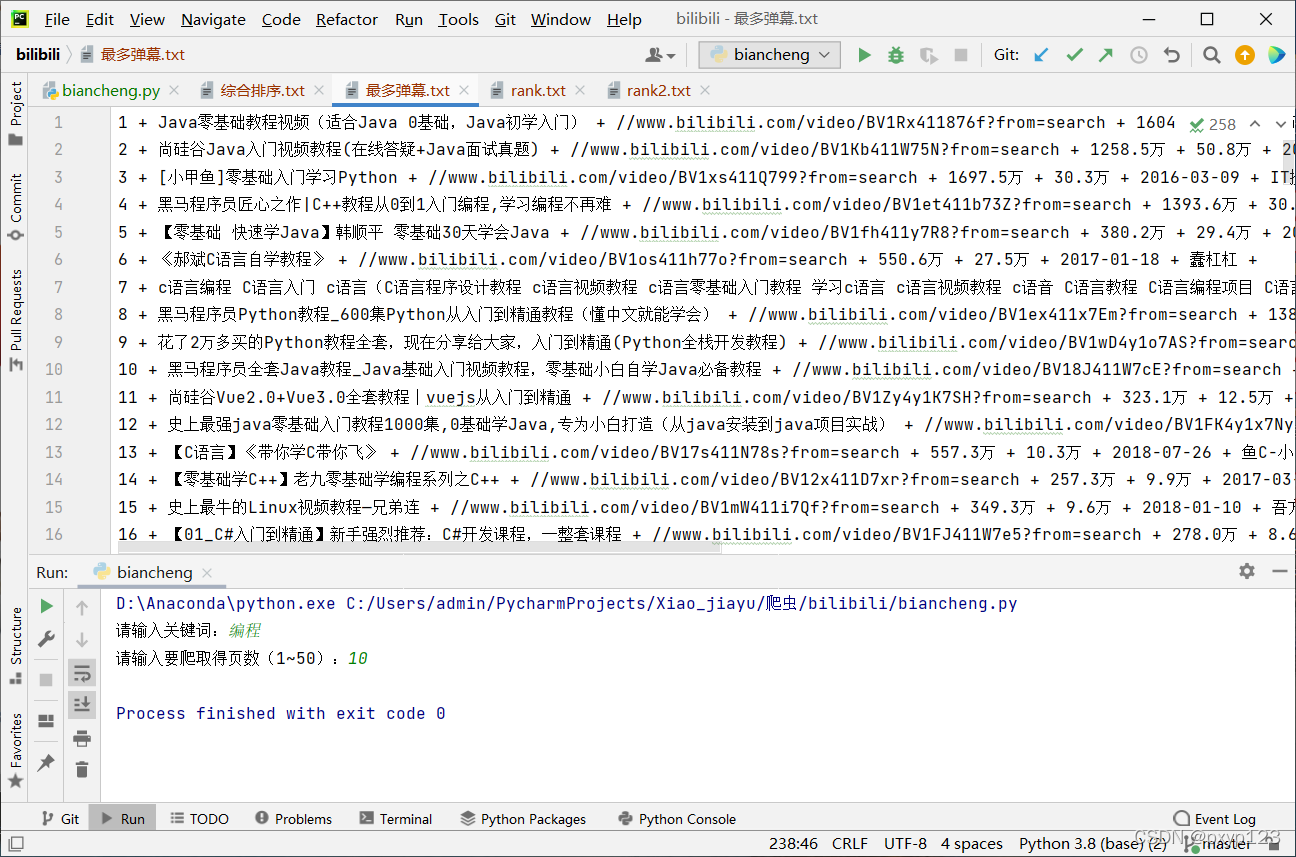Open Run panel settings gear
Image resolution: width=1296 pixels, height=857 pixels.
pyautogui.click(x=1246, y=571)
